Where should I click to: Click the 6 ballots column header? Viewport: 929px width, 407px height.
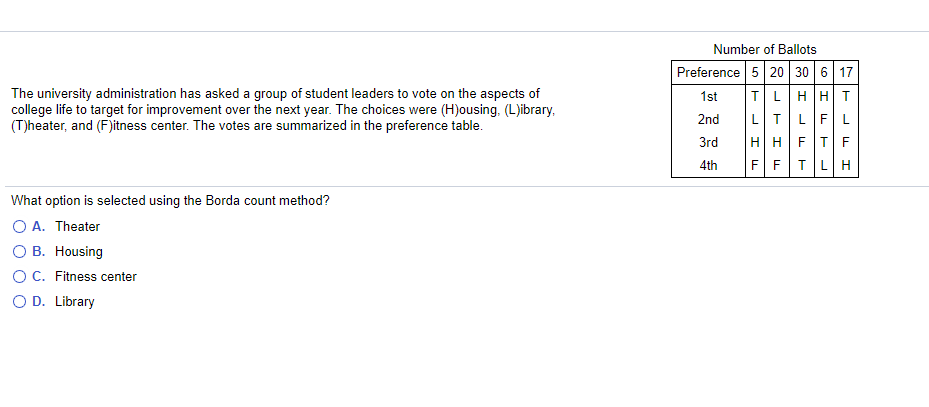click(824, 72)
